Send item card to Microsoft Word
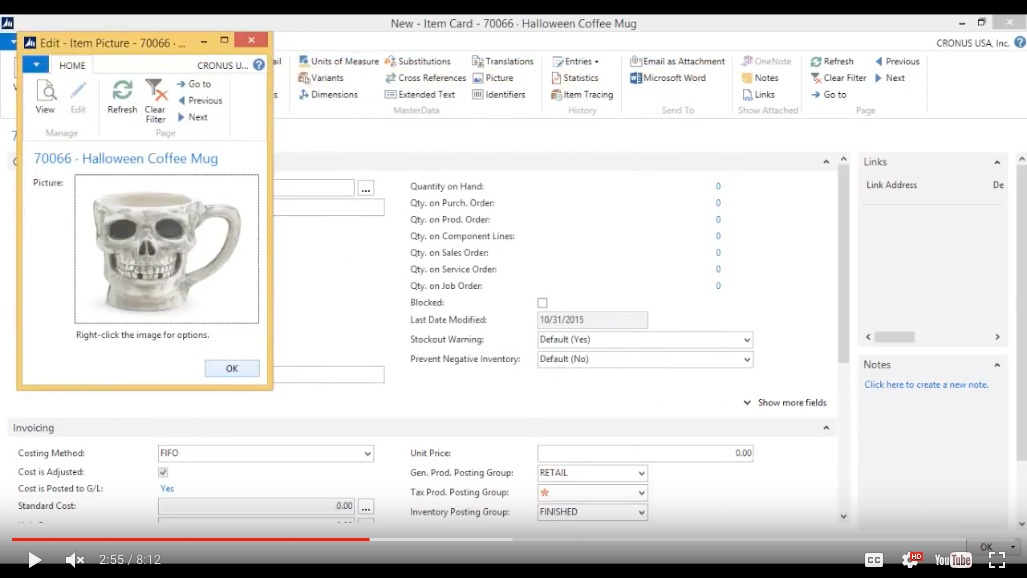 (667, 77)
